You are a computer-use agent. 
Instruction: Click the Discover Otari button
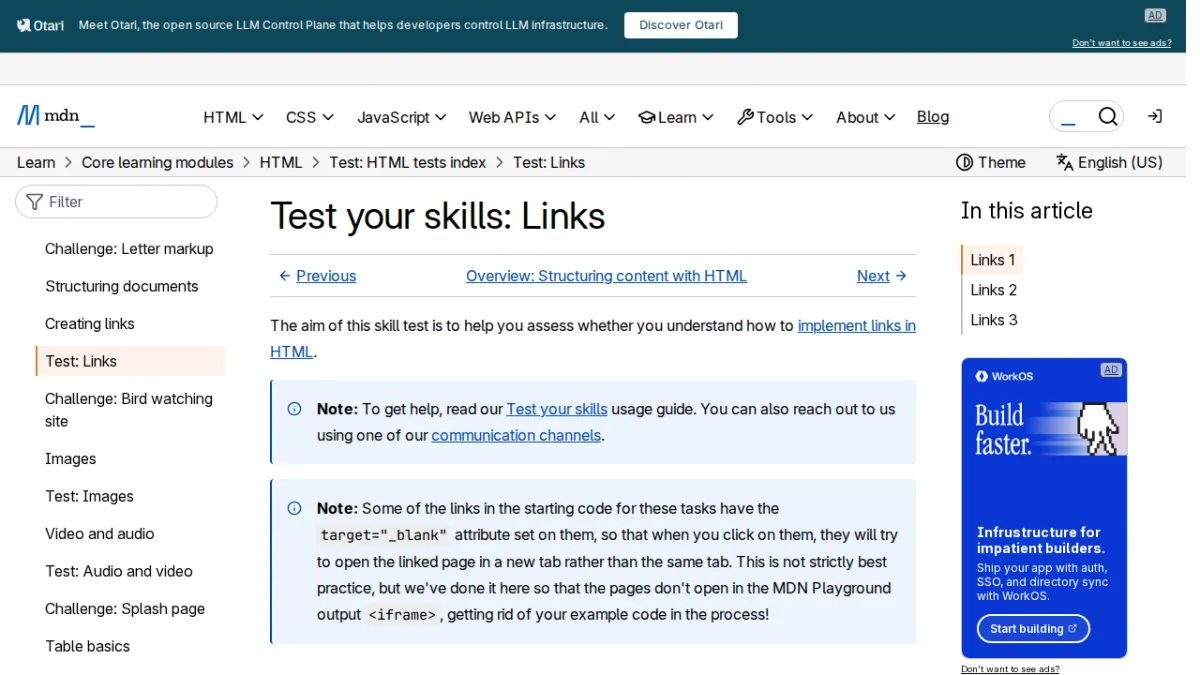click(x=681, y=25)
